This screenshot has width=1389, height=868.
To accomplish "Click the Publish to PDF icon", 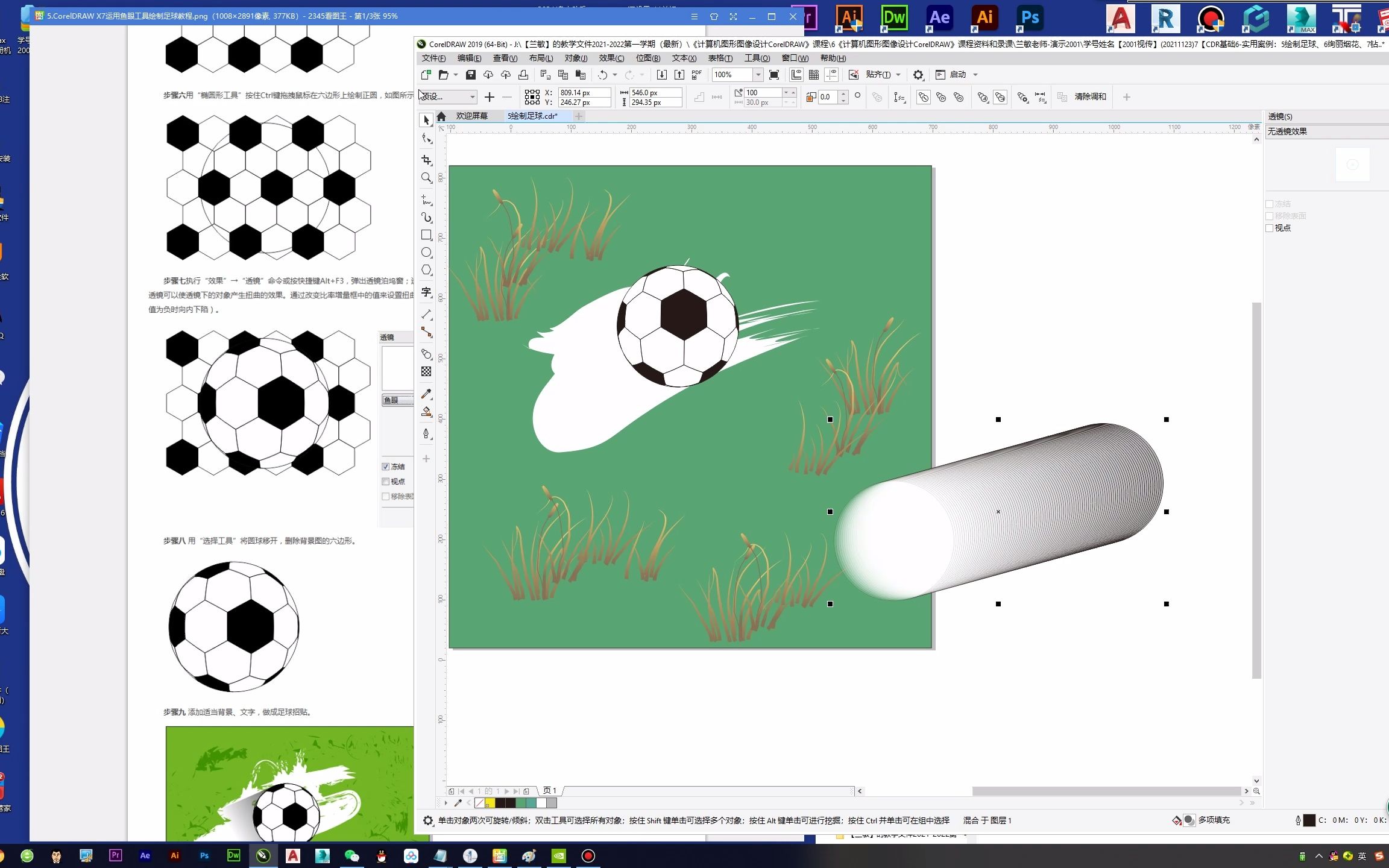I will [697, 75].
